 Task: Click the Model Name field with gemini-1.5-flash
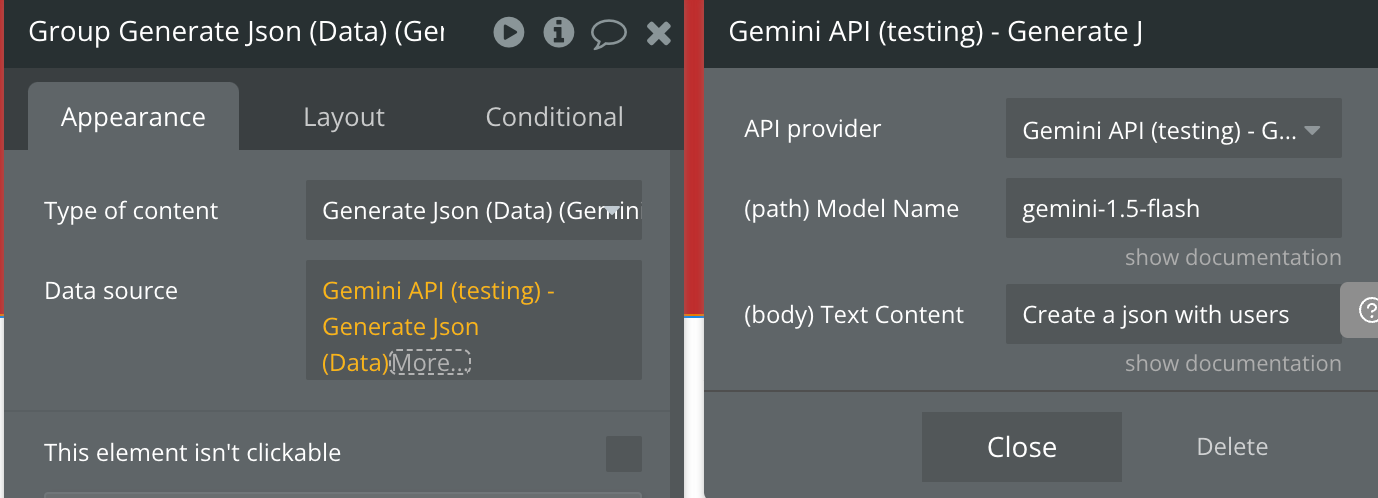[x=1173, y=209]
